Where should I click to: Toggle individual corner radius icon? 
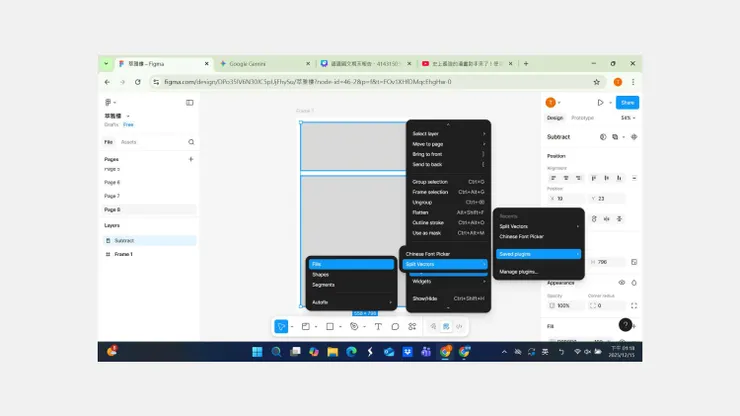634,306
